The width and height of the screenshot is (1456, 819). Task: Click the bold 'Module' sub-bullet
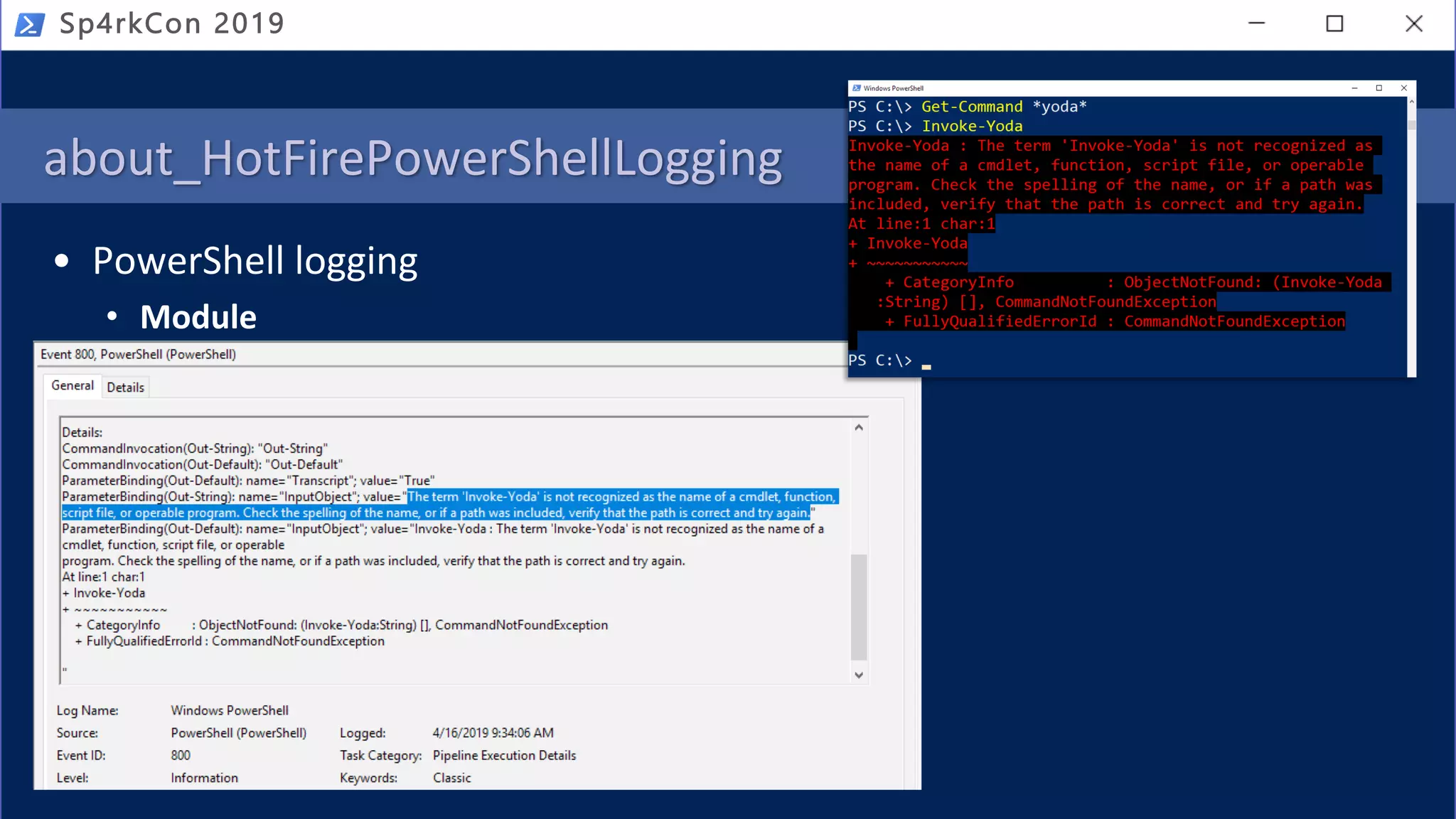[x=198, y=316]
